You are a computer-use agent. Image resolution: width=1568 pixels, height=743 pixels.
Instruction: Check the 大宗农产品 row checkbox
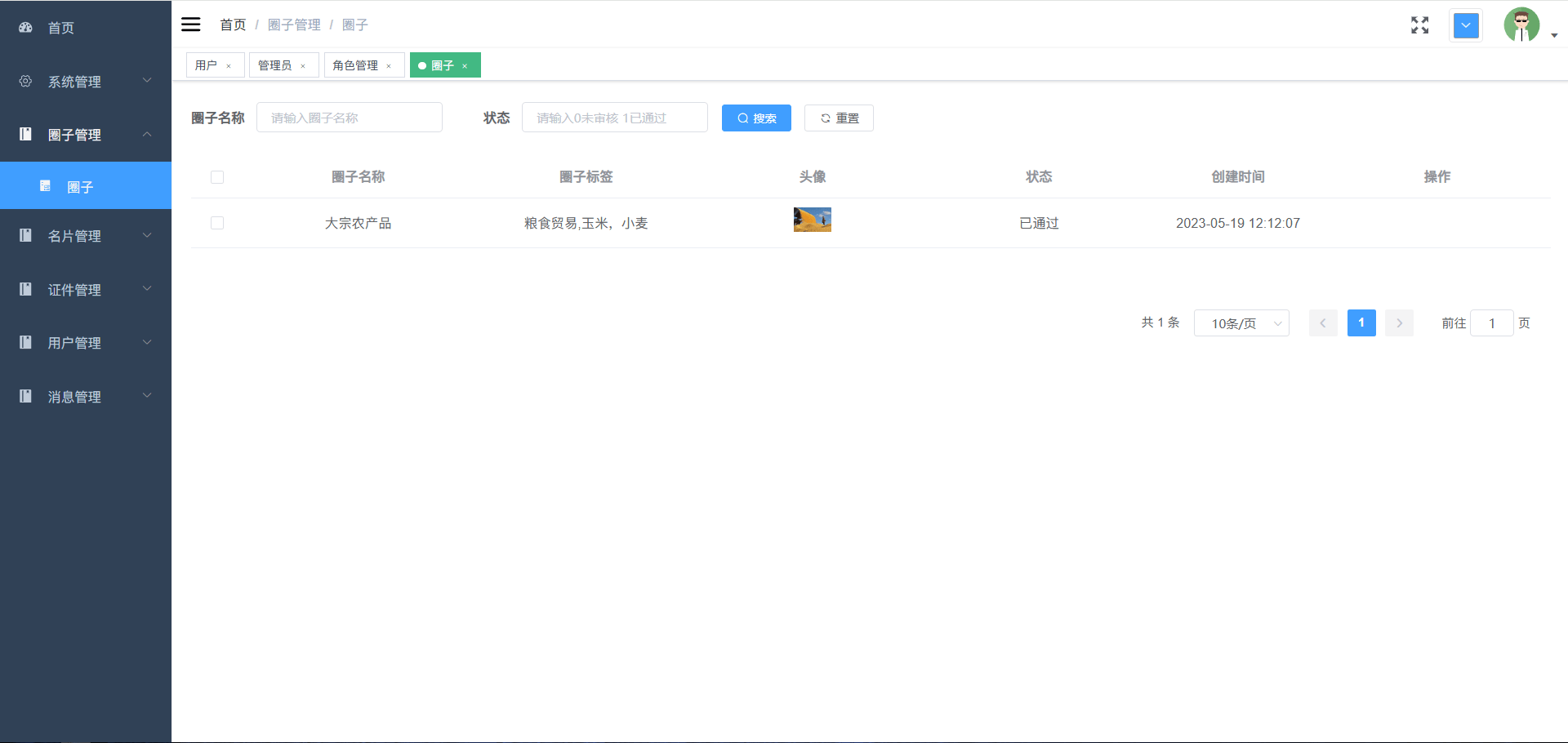click(217, 223)
